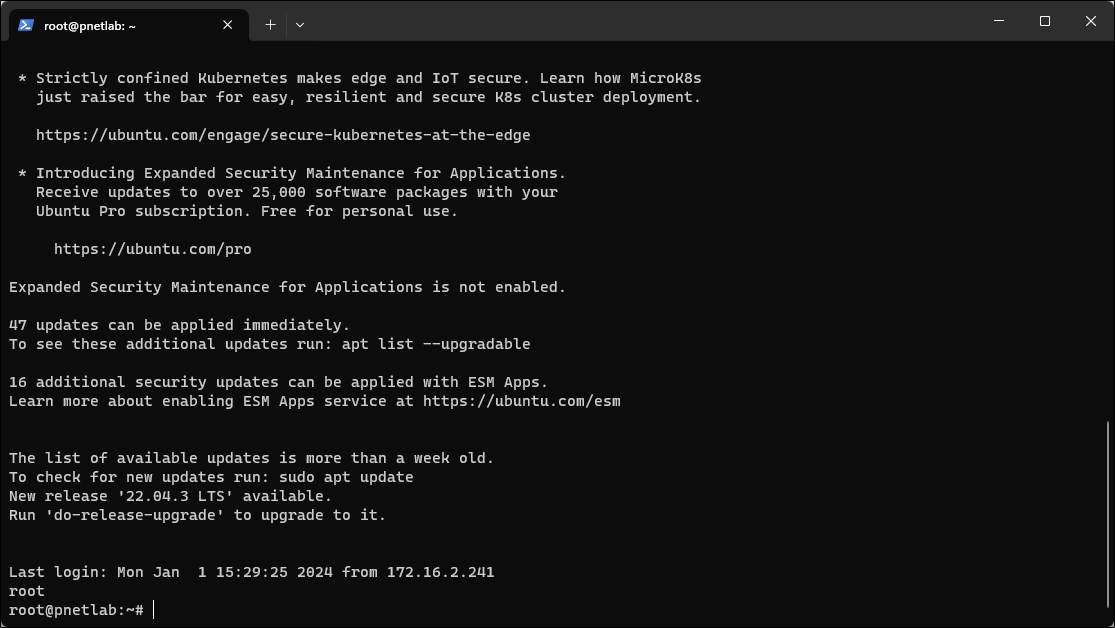
Task: Close the root@pnetlab tab
Action: click(x=228, y=25)
